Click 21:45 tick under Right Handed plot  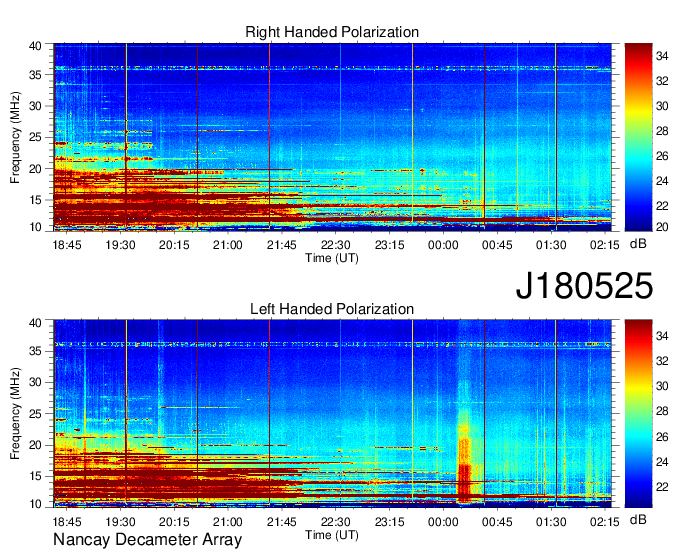[x=281, y=245]
